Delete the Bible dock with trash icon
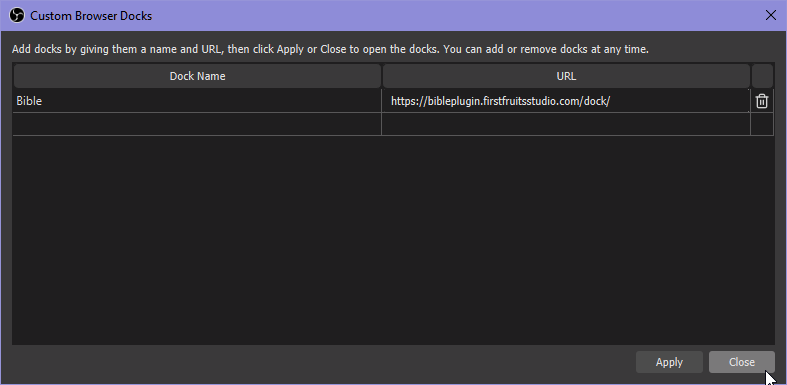The image size is (787, 385). coord(761,101)
